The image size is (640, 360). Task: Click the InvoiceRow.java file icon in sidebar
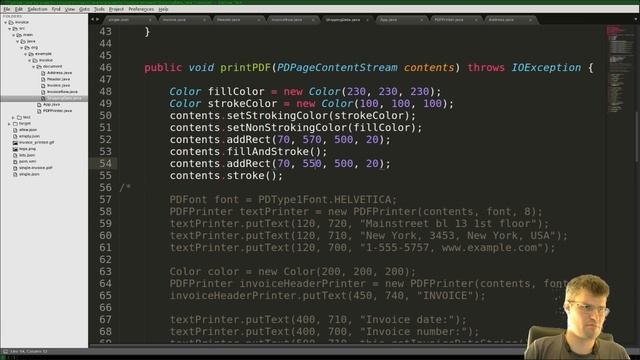coord(43,92)
